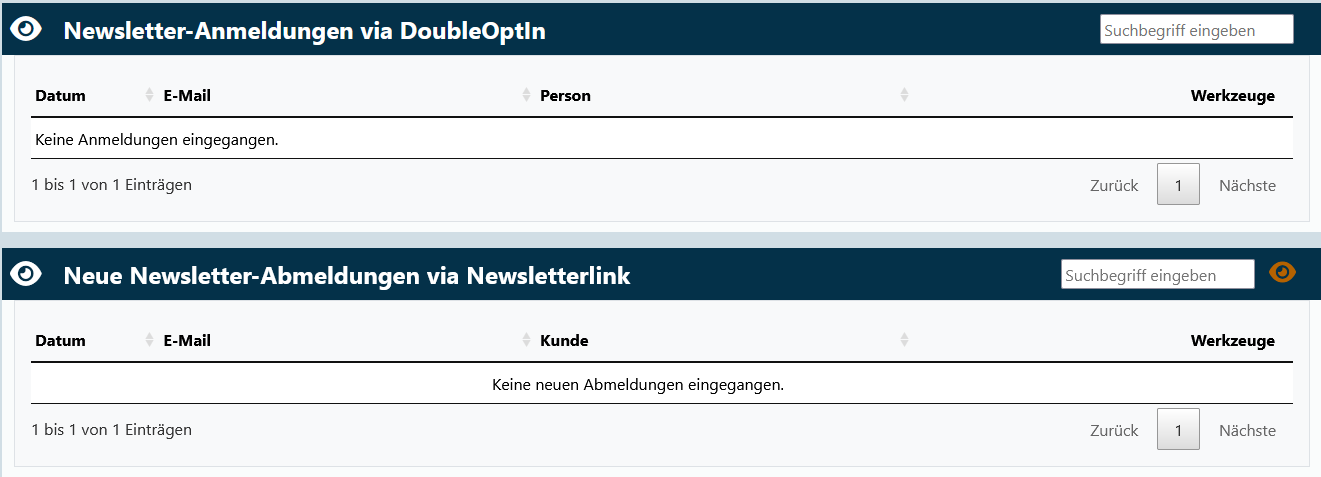Go to Nächste in Anmeldungen pagination
Viewport: 1321px width, 477px height.
(x=1247, y=186)
